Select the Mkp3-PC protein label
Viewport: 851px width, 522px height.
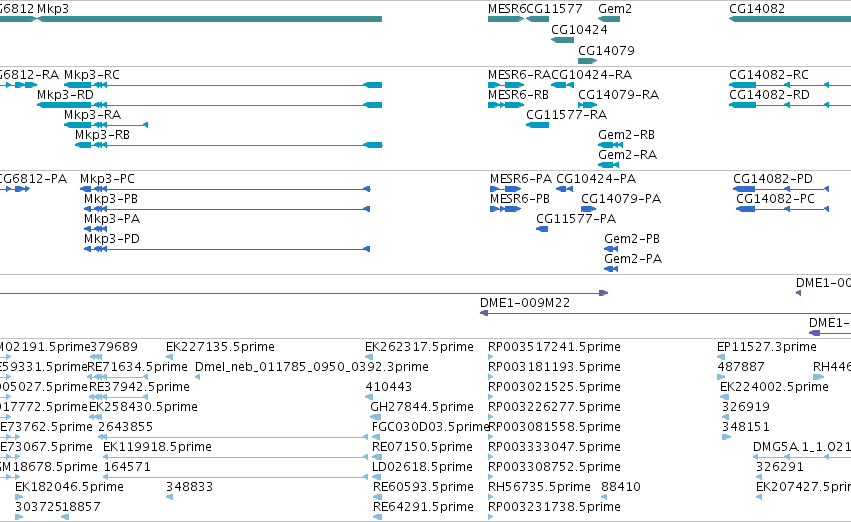pyautogui.click(x=107, y=179)
